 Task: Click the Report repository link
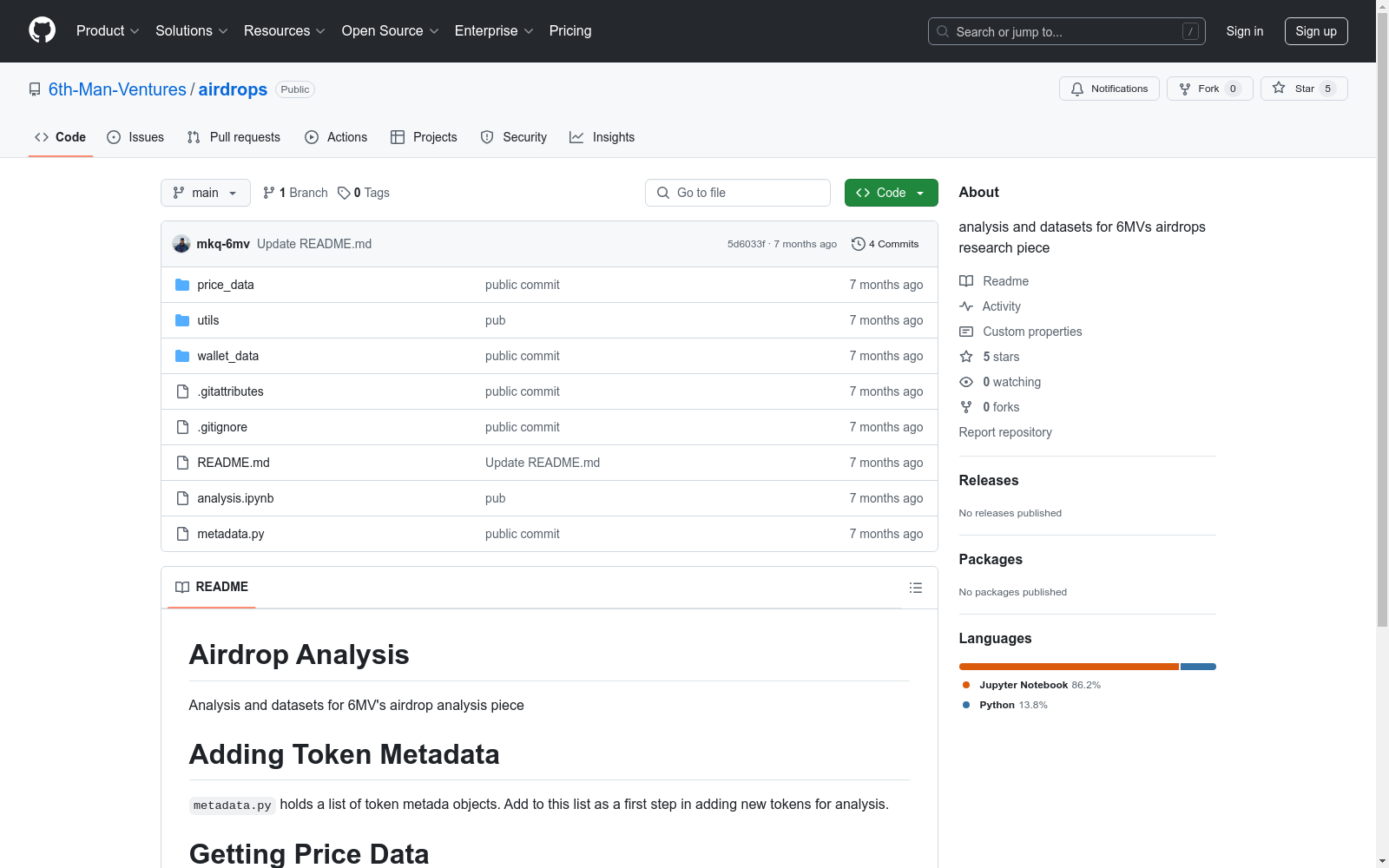click(x=1005, y=432)
